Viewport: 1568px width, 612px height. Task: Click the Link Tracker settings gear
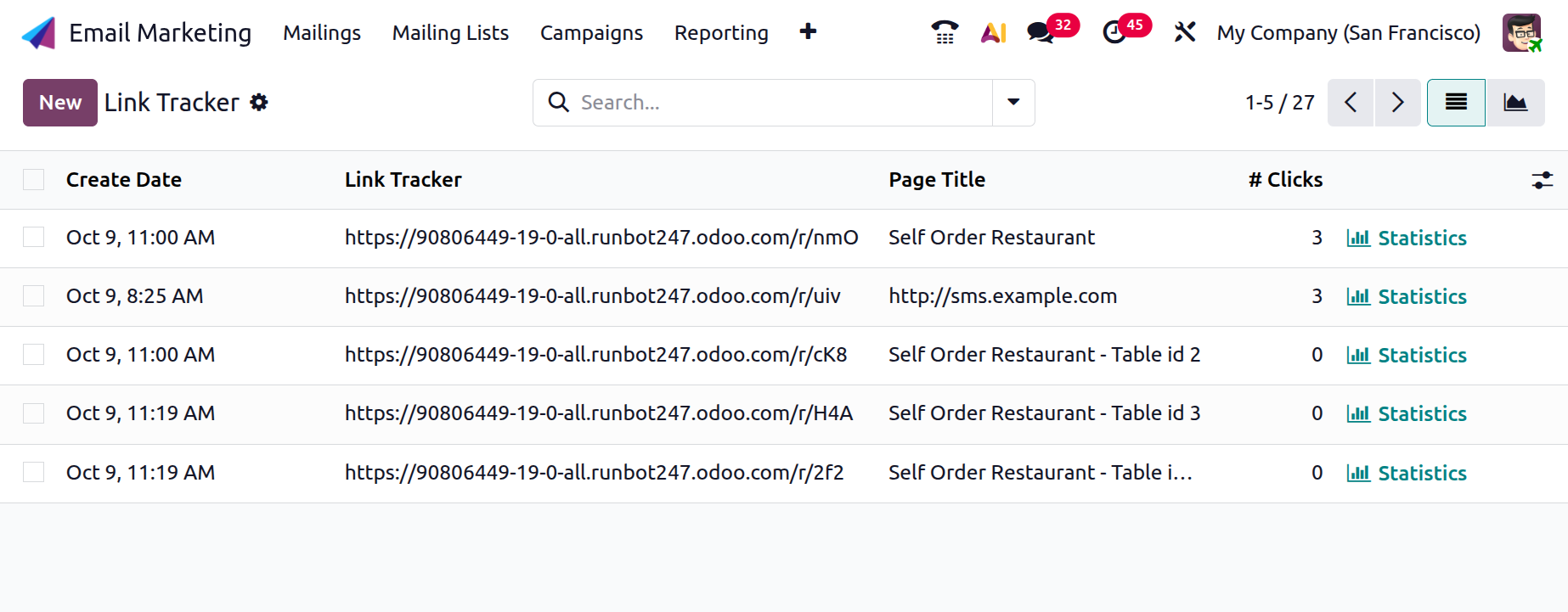click(x=259, y=103)
